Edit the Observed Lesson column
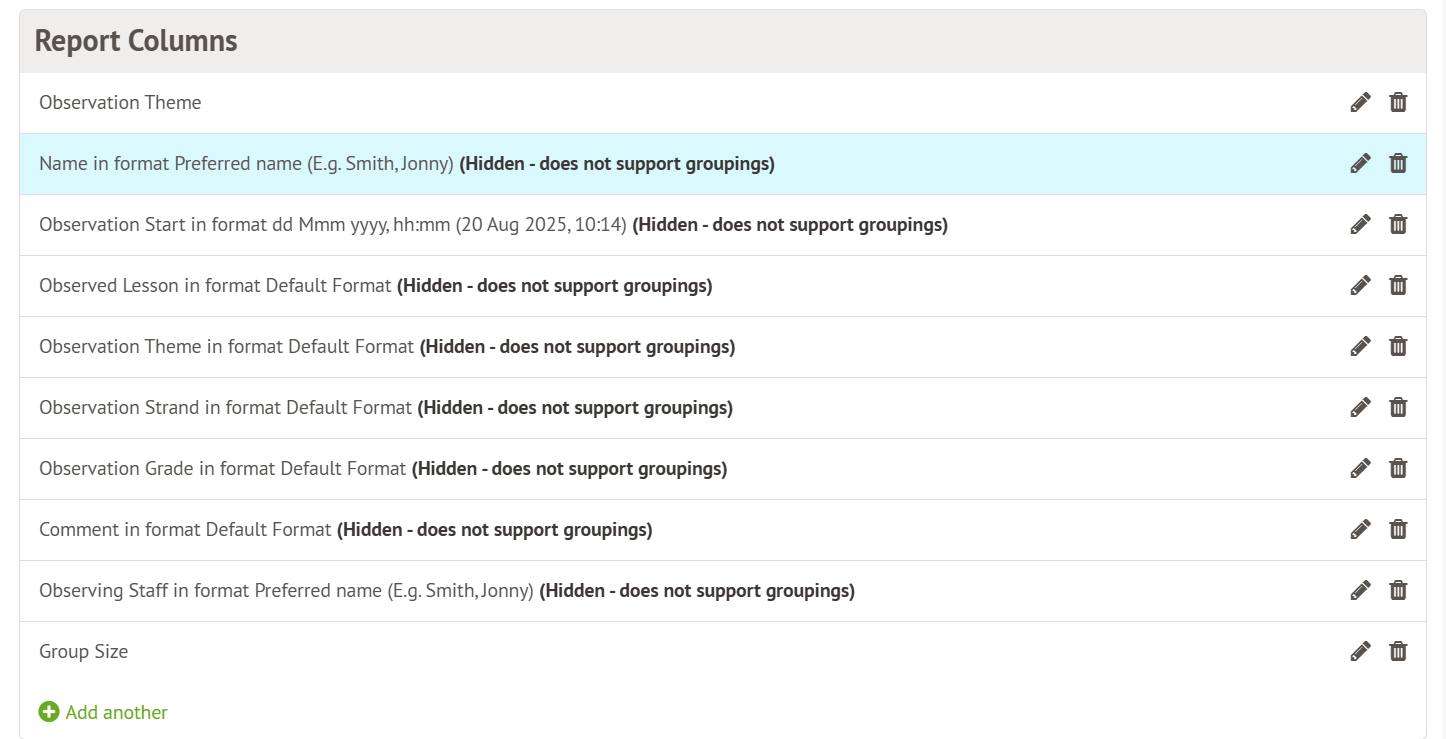This screenshot has width=1446, height=739. coord(1360,285)
